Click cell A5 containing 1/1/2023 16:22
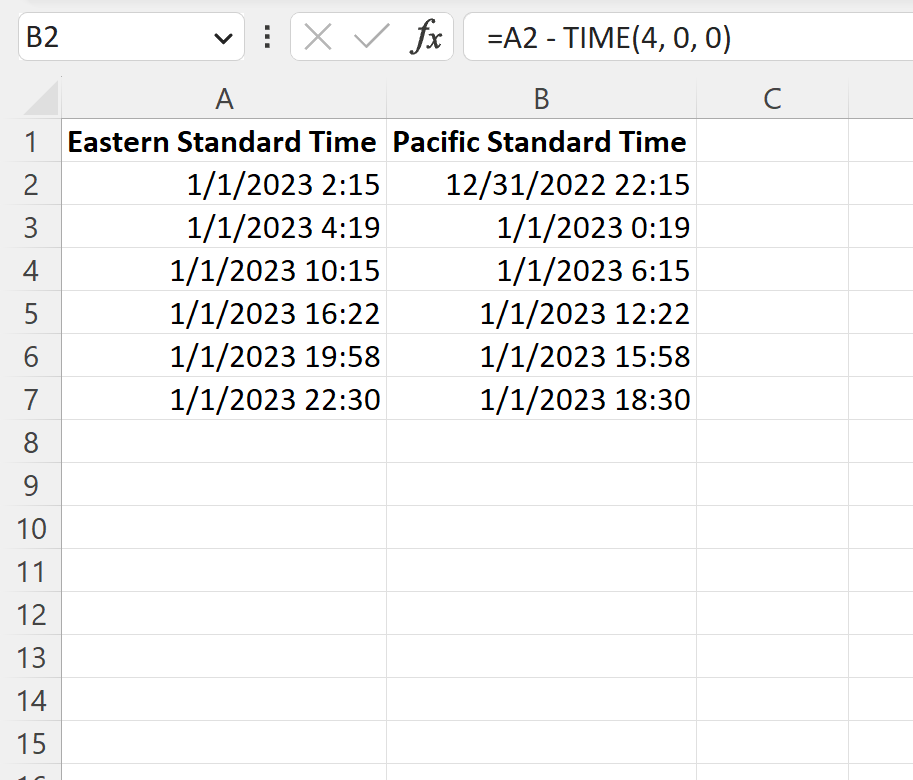Screen dimensions: 913x780 224,313
